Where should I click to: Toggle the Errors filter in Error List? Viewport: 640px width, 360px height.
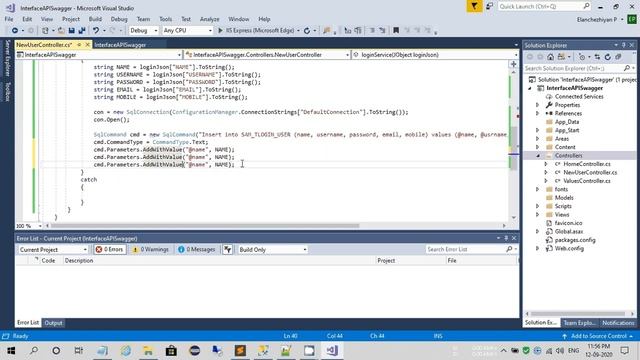(x=110, y=249)
